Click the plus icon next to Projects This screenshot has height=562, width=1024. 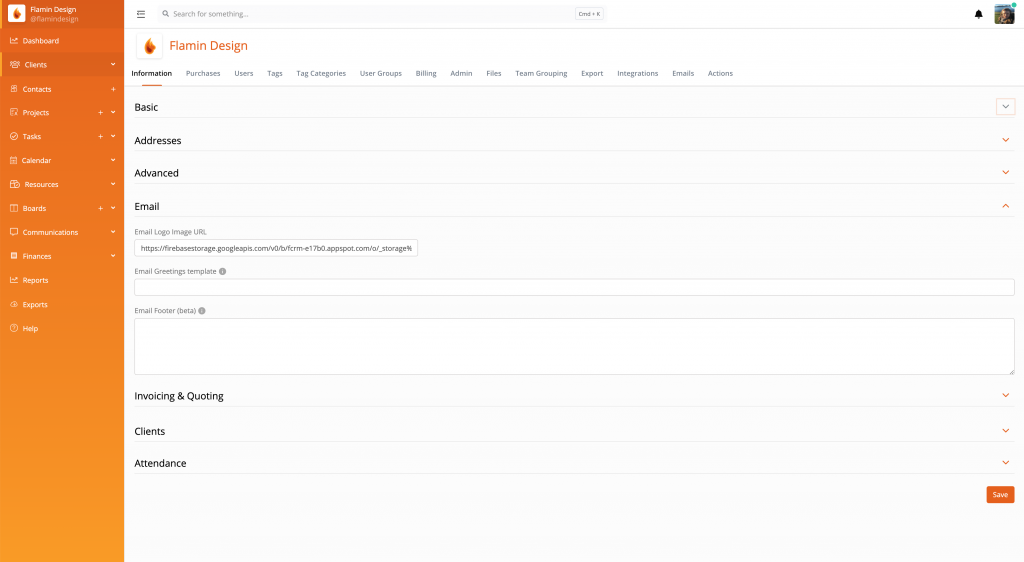tap(101, 113)
